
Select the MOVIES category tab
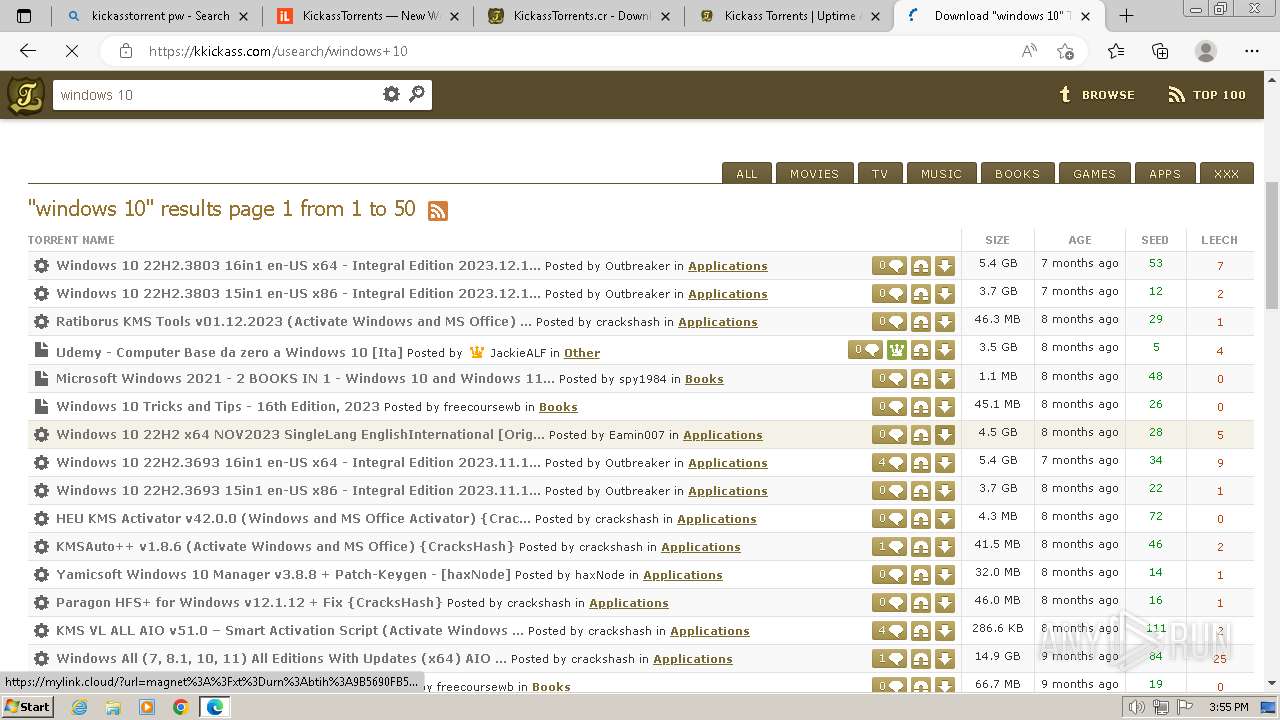click(814, 173)
